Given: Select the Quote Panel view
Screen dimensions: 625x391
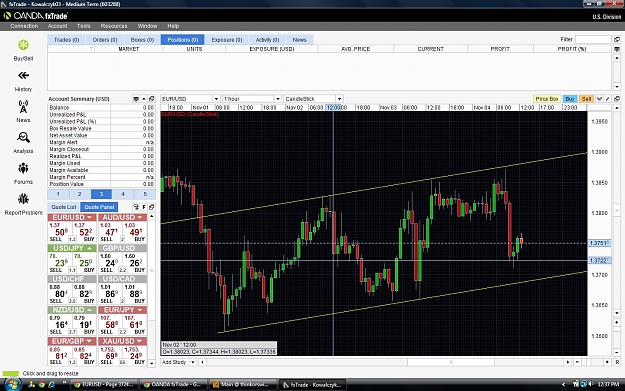Looking at the screenshot, I should [99, 207].
